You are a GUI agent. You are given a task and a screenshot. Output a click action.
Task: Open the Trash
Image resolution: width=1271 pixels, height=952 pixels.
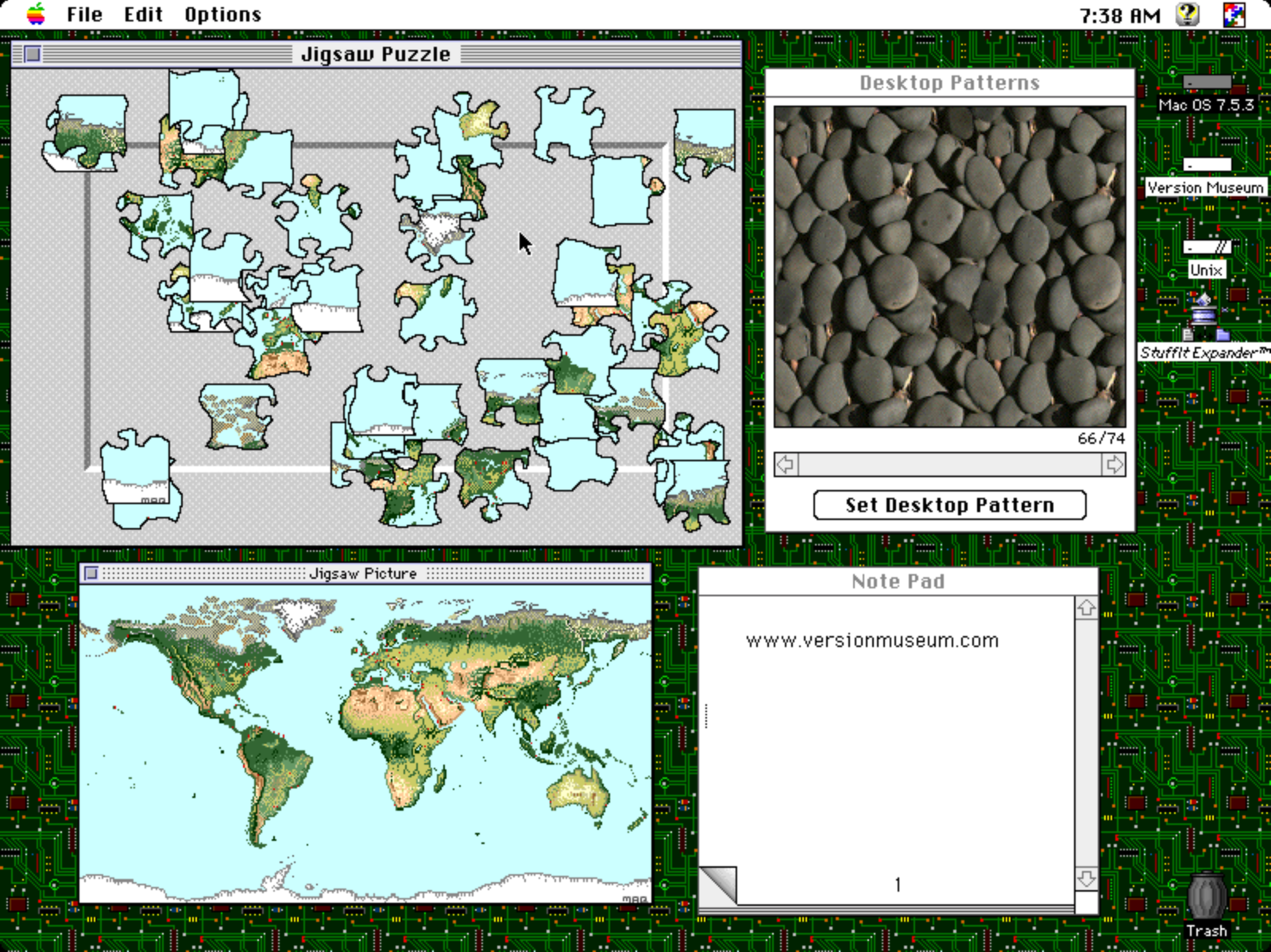coord(1205,896)
